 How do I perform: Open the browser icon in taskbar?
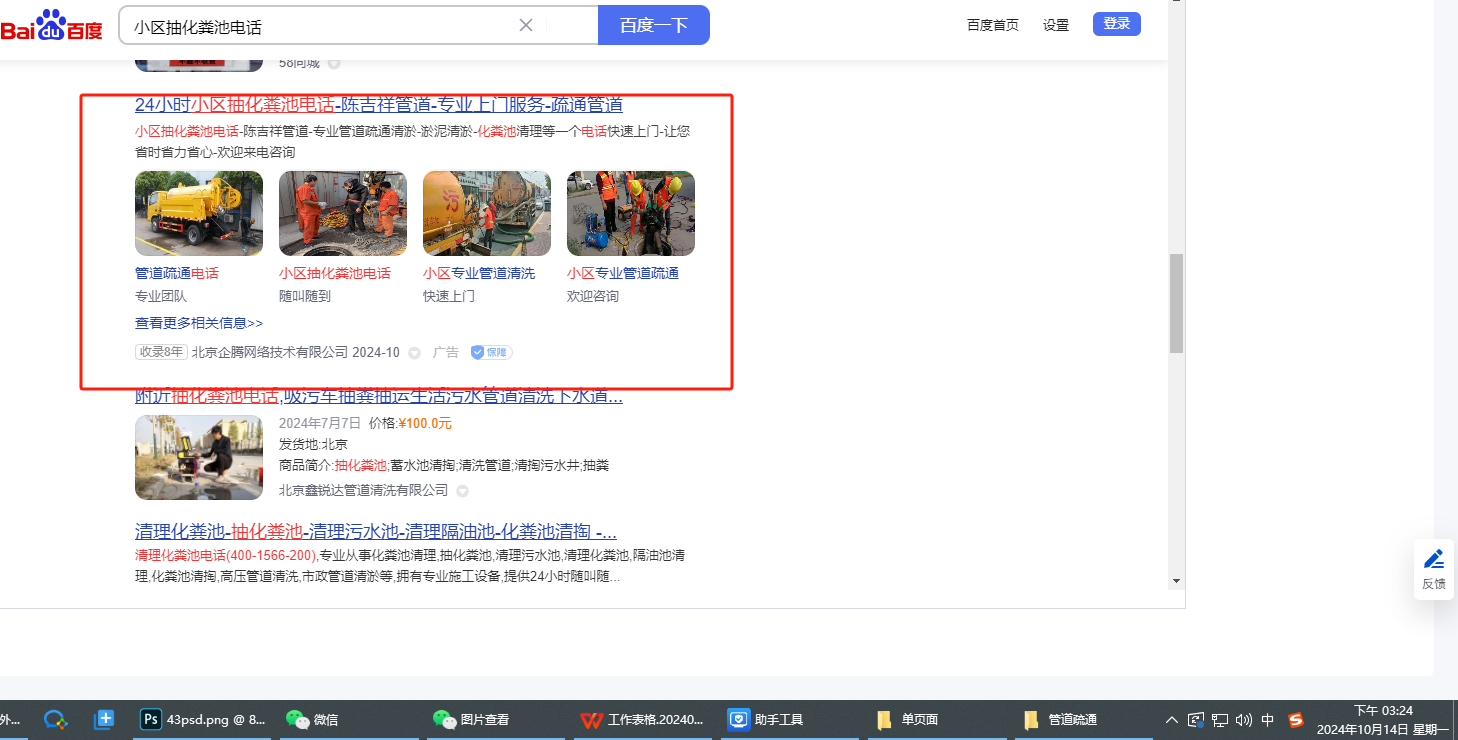pos(56,719)
